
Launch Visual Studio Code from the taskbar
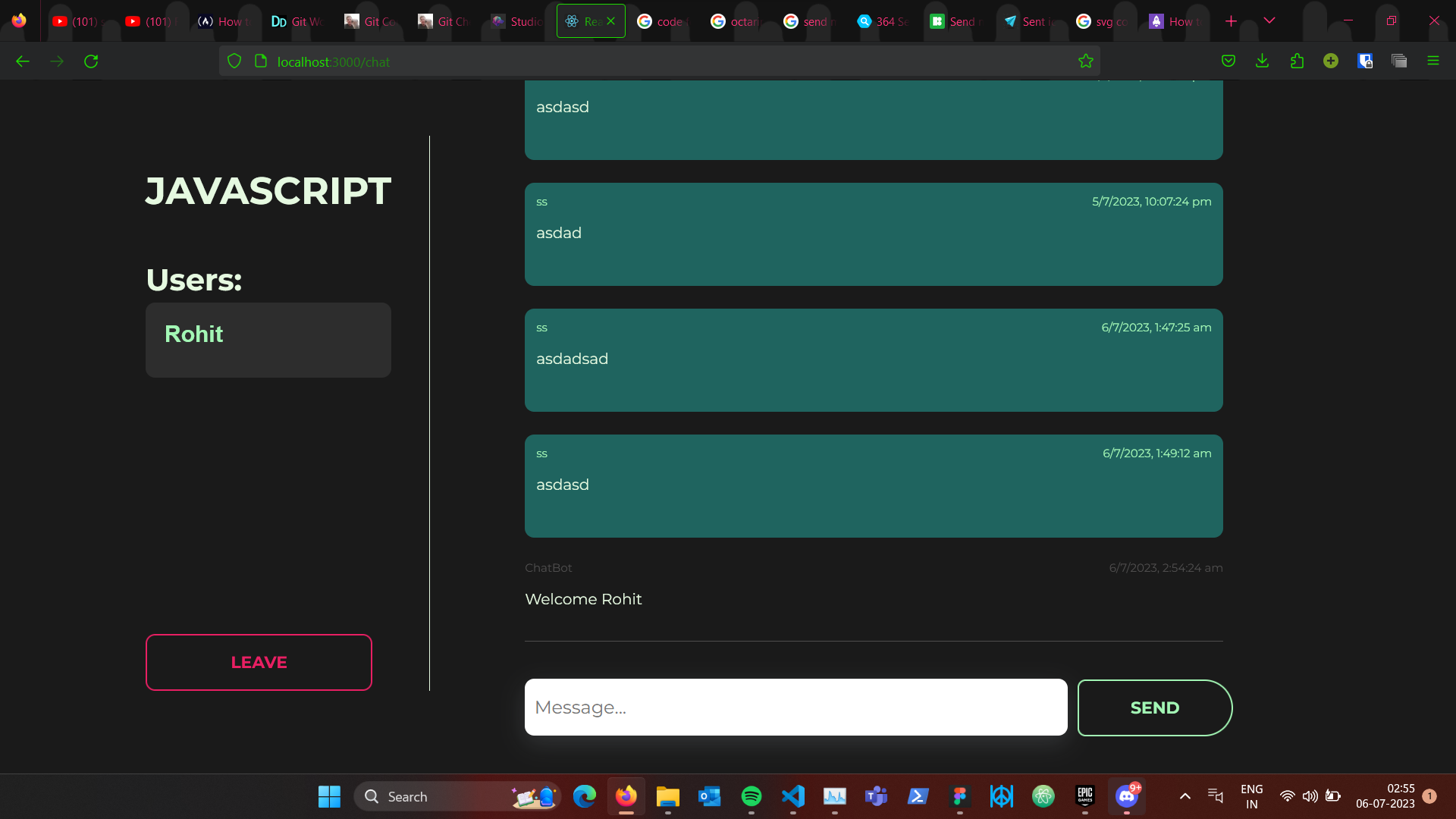(793, 796)
